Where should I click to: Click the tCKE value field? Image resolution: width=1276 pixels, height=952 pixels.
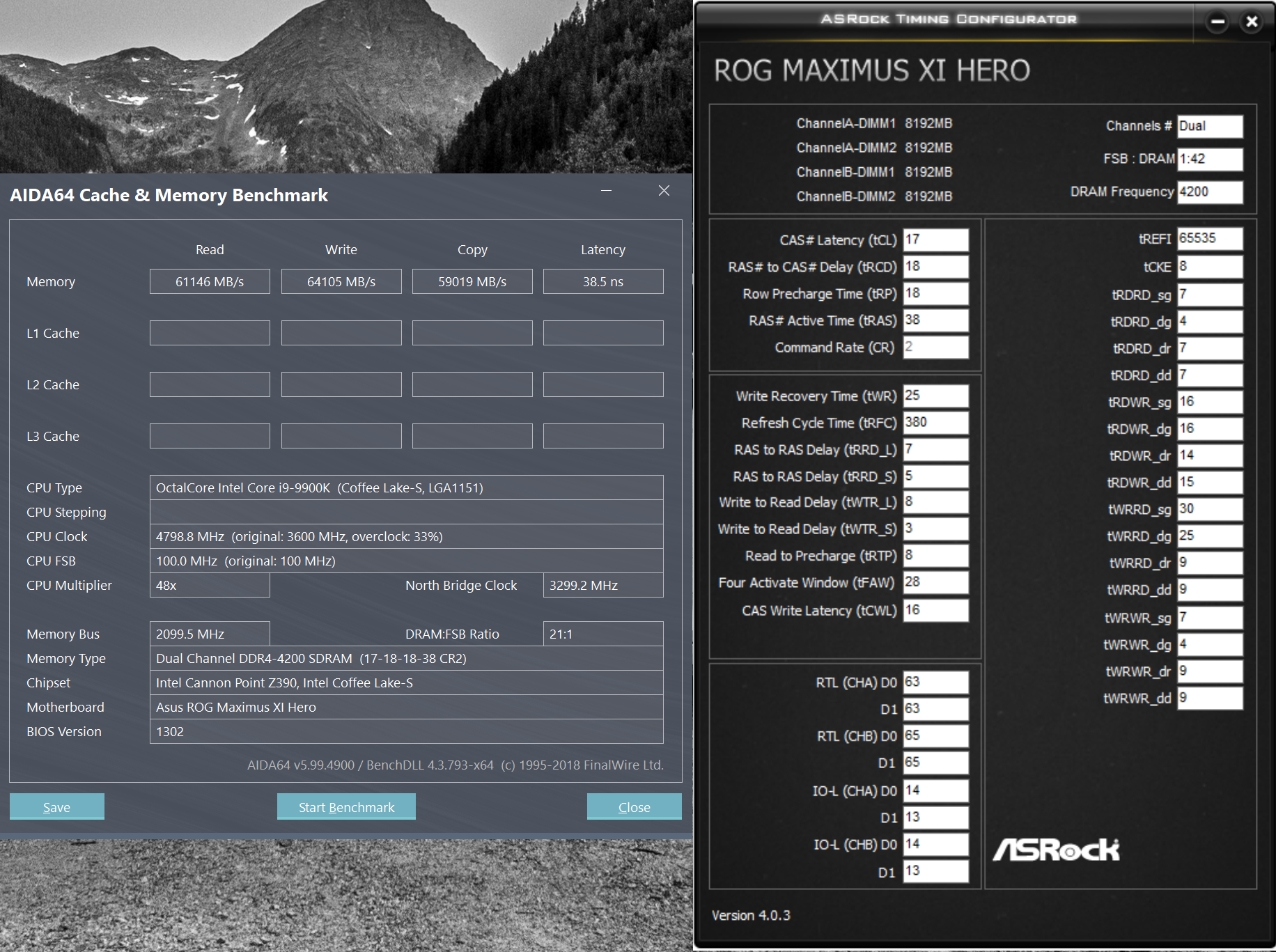point(1210,267)
